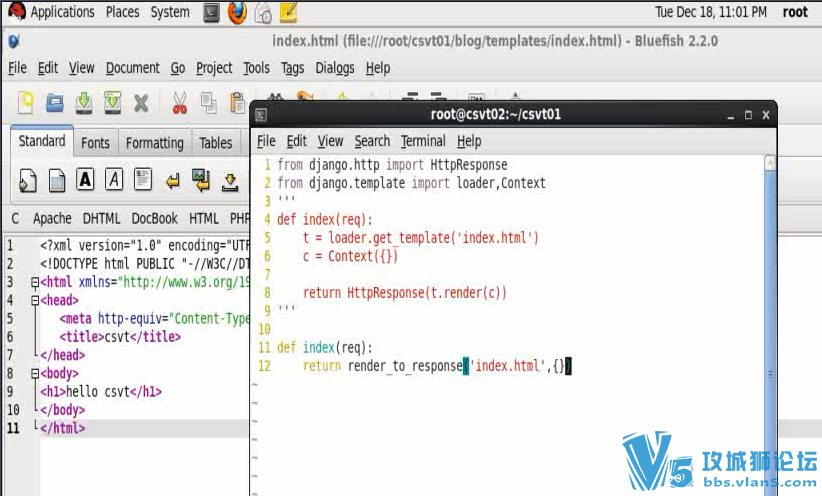Viewport: 822px width, 496px height.
Task: Click the 'title' tag line in Bluefish editor
Action: pos(120,337)
